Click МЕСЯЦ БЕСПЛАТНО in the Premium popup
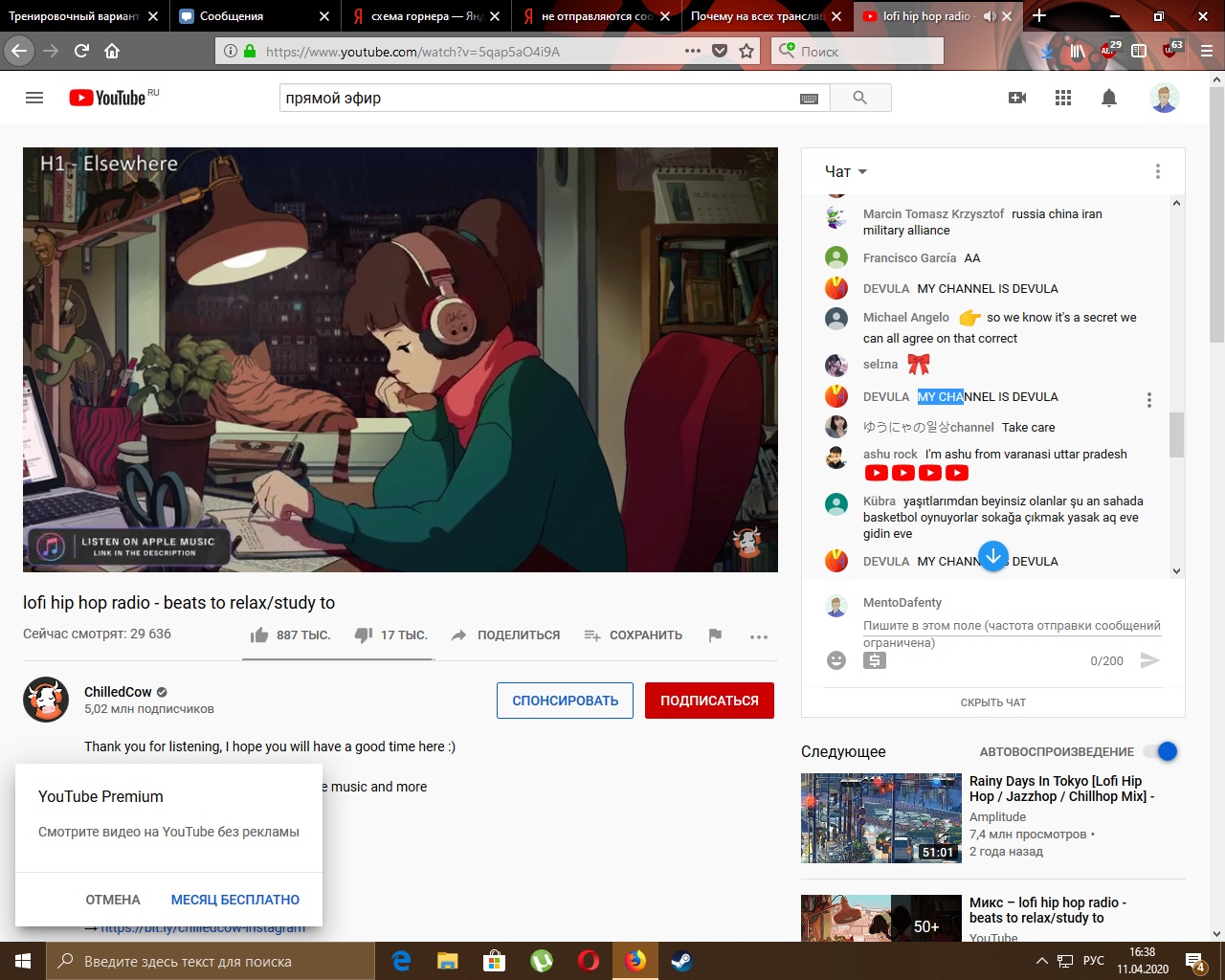 (x=235, y=900)
